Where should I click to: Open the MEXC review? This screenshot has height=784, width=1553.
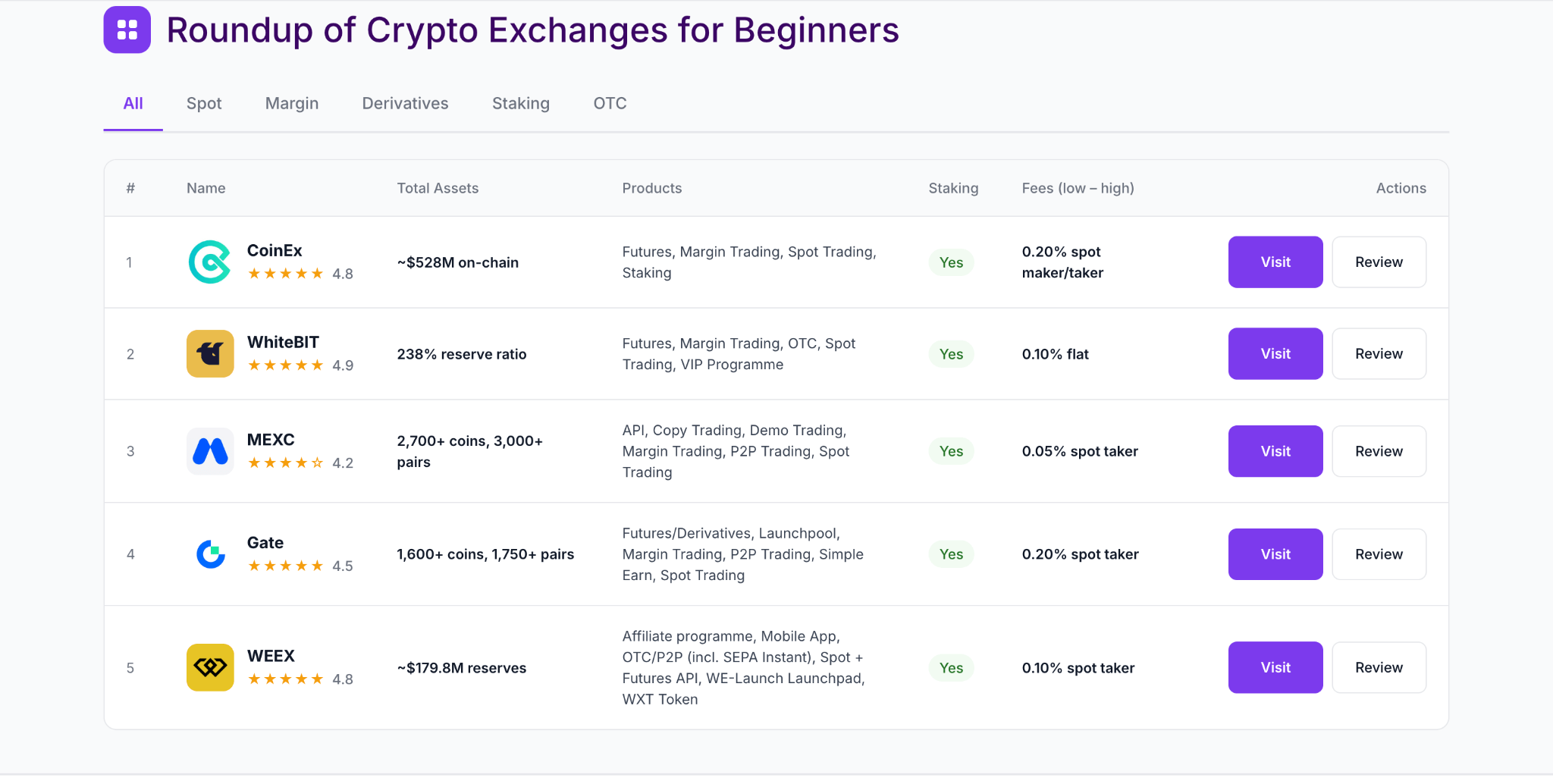[1379, 451]
